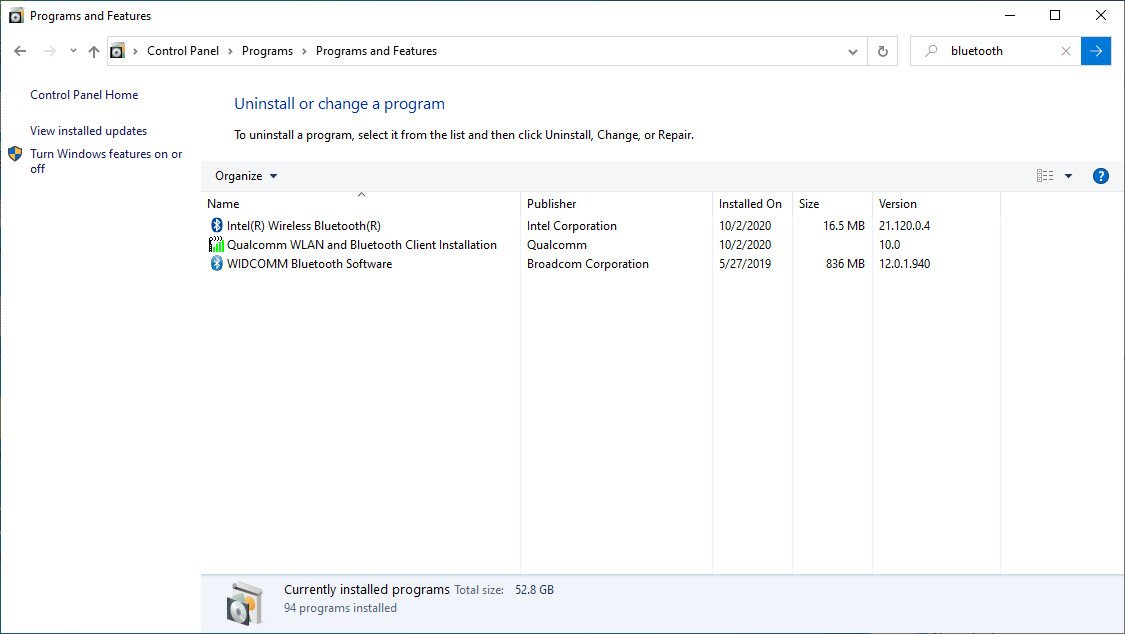Open Turn Windows features on or off

click(x=106, y=161)
